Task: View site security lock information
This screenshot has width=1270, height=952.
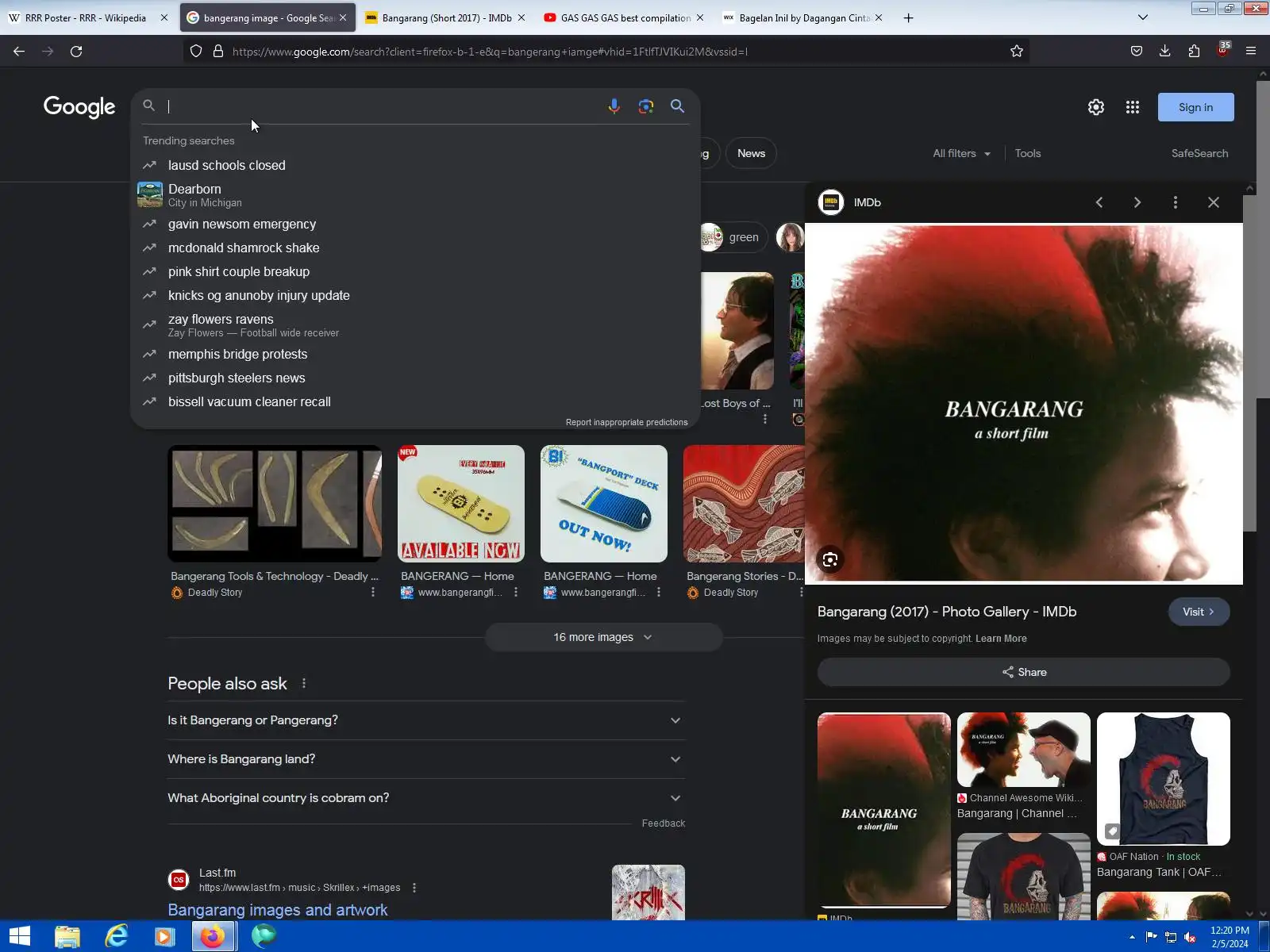Action: [x=218, y=52]
